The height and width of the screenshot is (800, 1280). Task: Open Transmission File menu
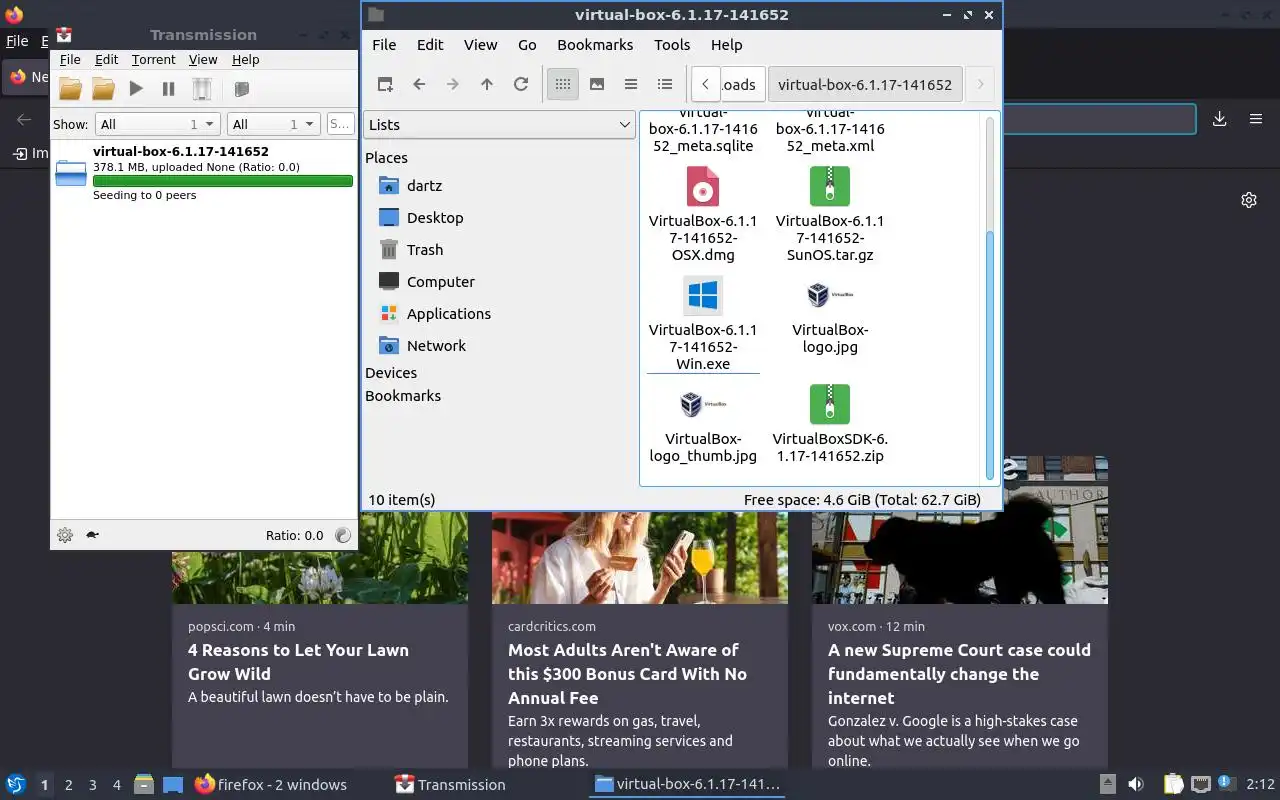[x=70, y=60]
